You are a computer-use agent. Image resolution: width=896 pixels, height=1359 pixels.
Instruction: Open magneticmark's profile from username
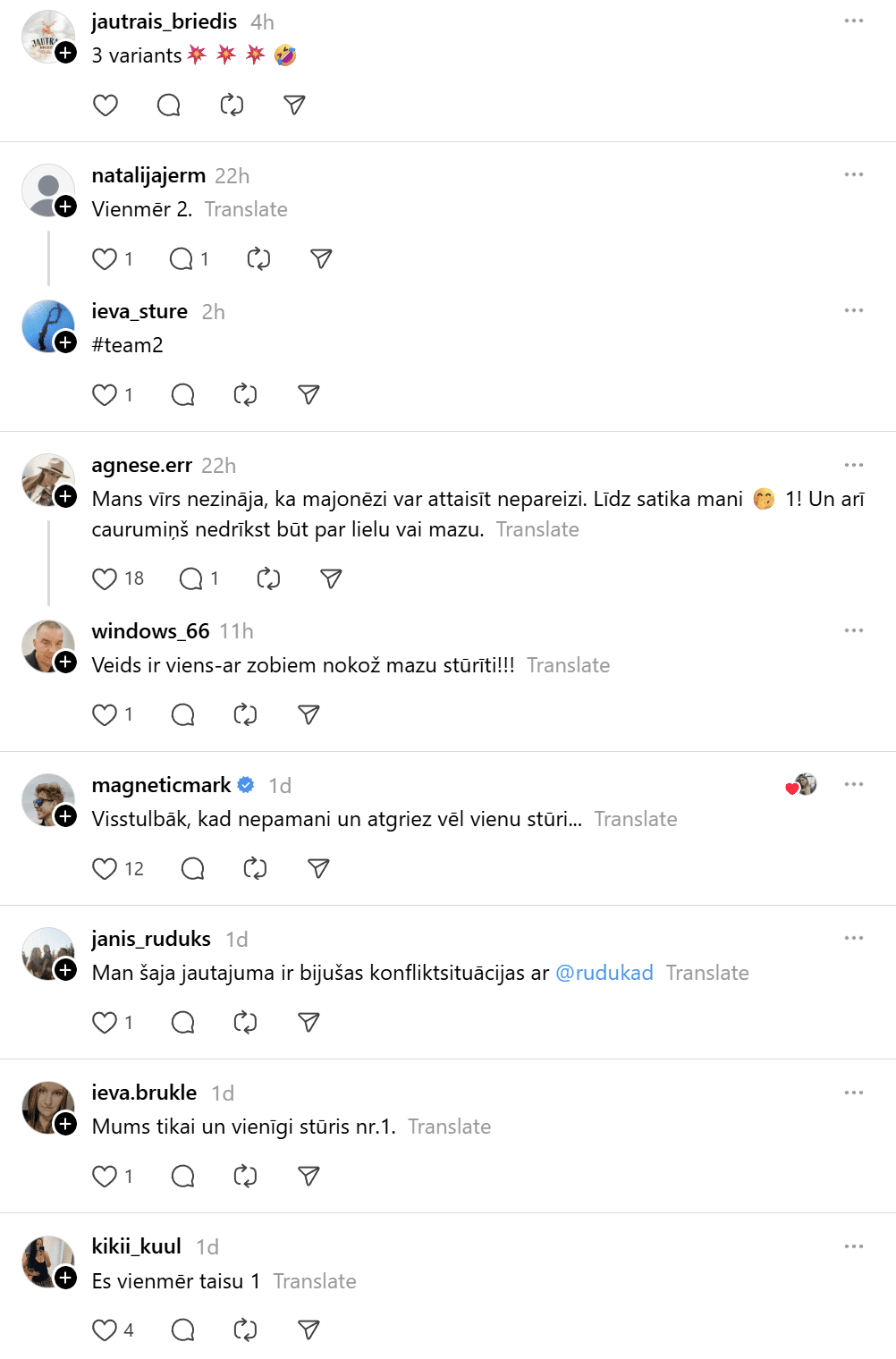coord(161,785)
